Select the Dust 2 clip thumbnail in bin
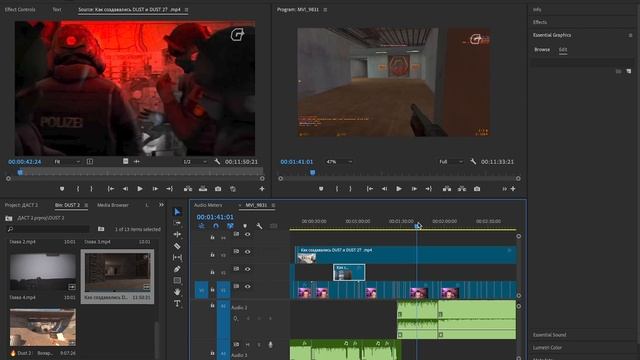640x360 pixels. pyautogui.click(x=43, y=327)
